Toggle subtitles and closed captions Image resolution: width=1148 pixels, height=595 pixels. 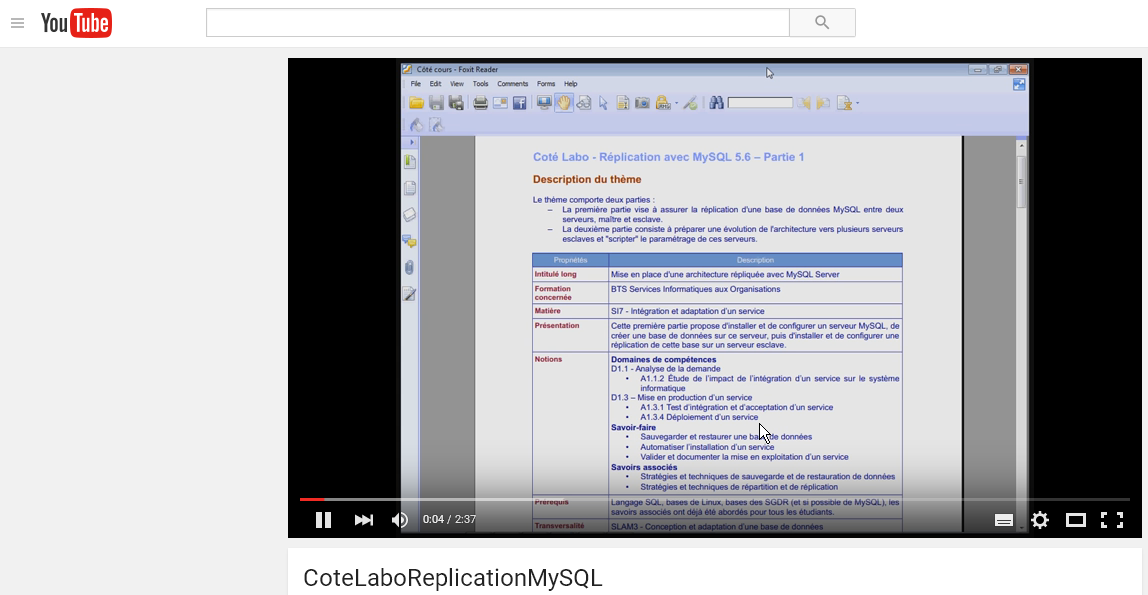click(1004, 520)
